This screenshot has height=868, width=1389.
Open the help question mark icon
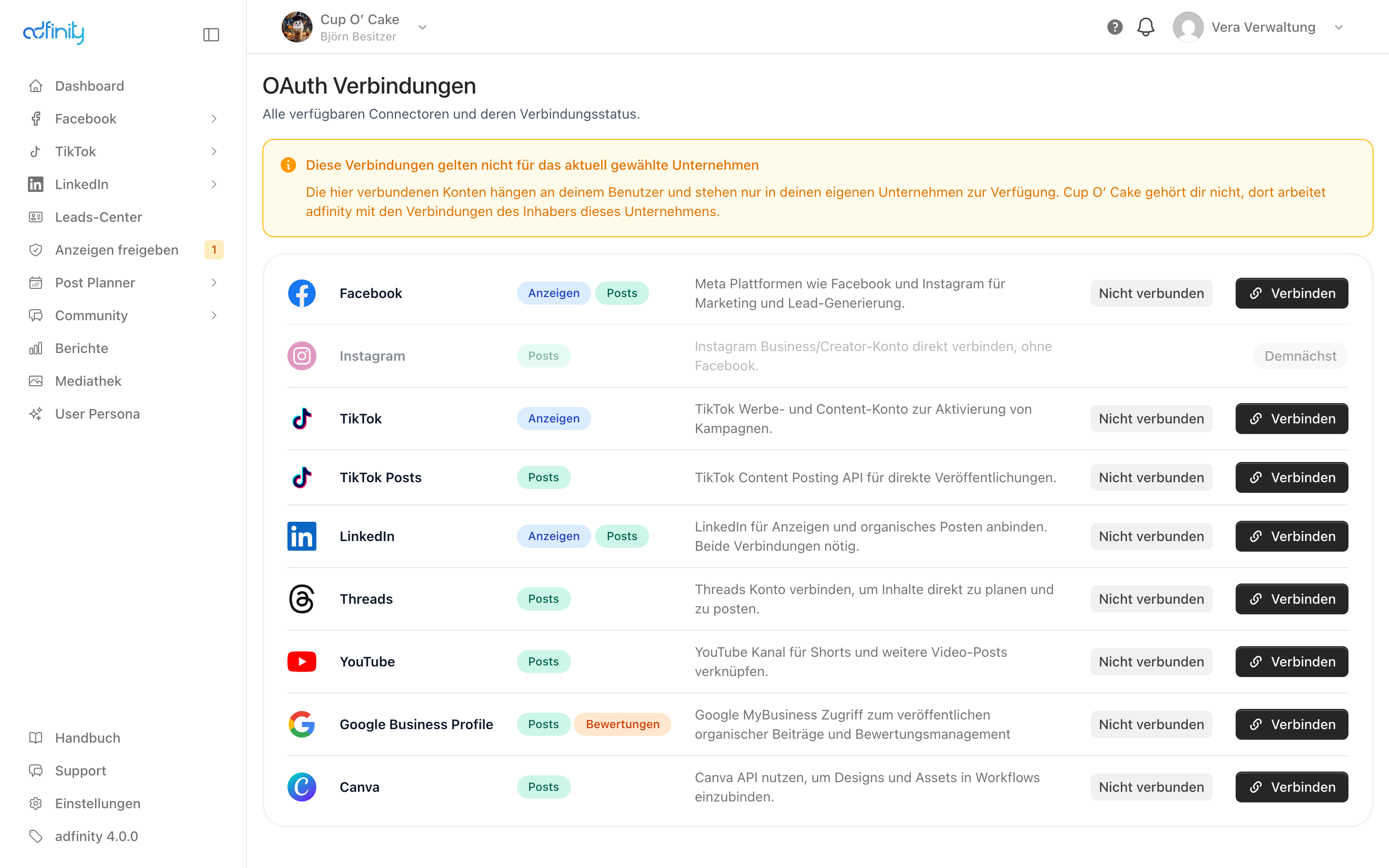[1115, 27]
